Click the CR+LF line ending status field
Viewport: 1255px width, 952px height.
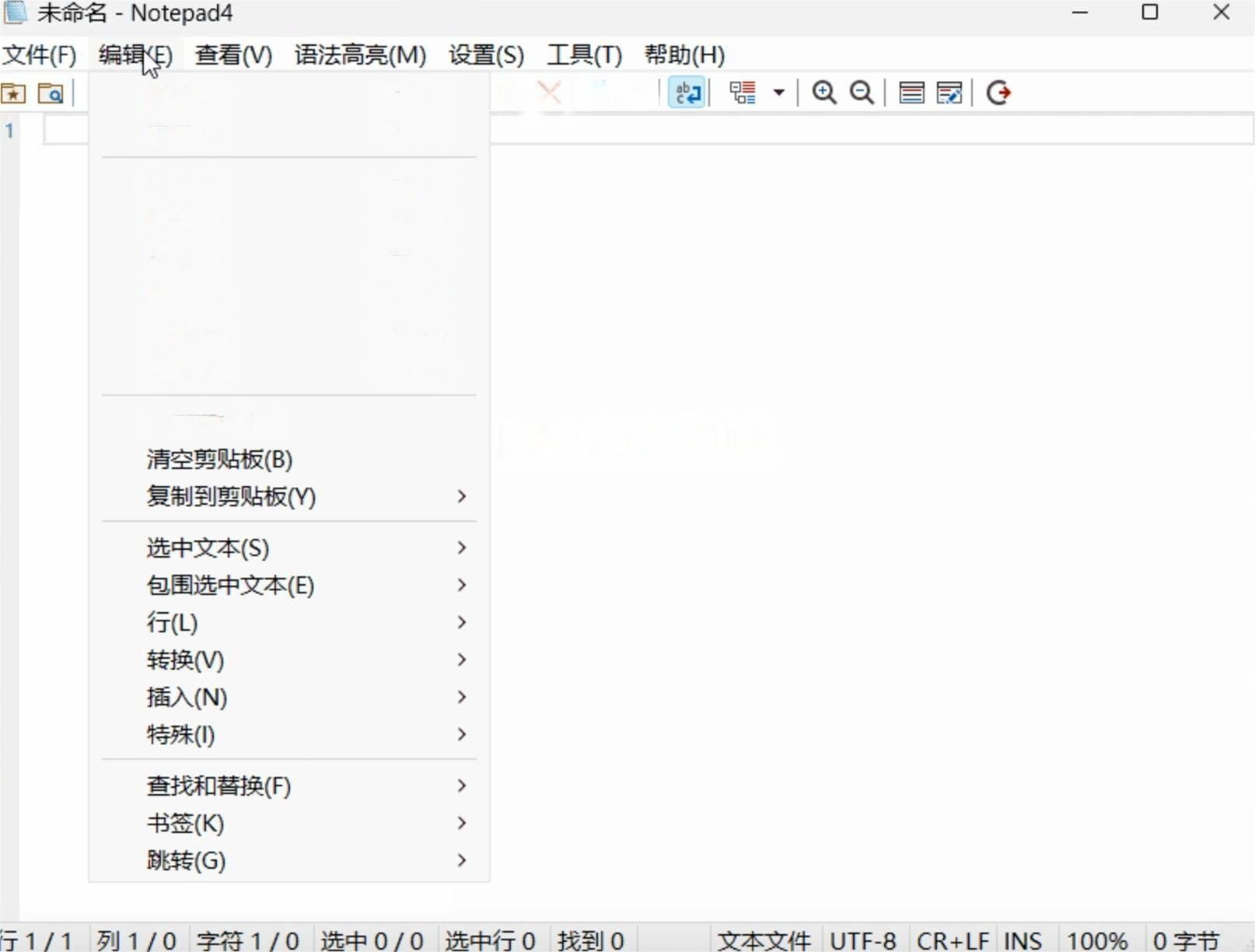953,940
